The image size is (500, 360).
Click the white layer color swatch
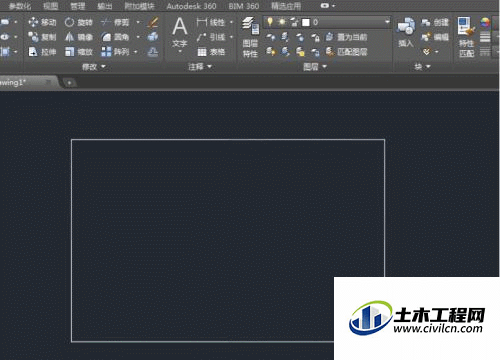306,22
